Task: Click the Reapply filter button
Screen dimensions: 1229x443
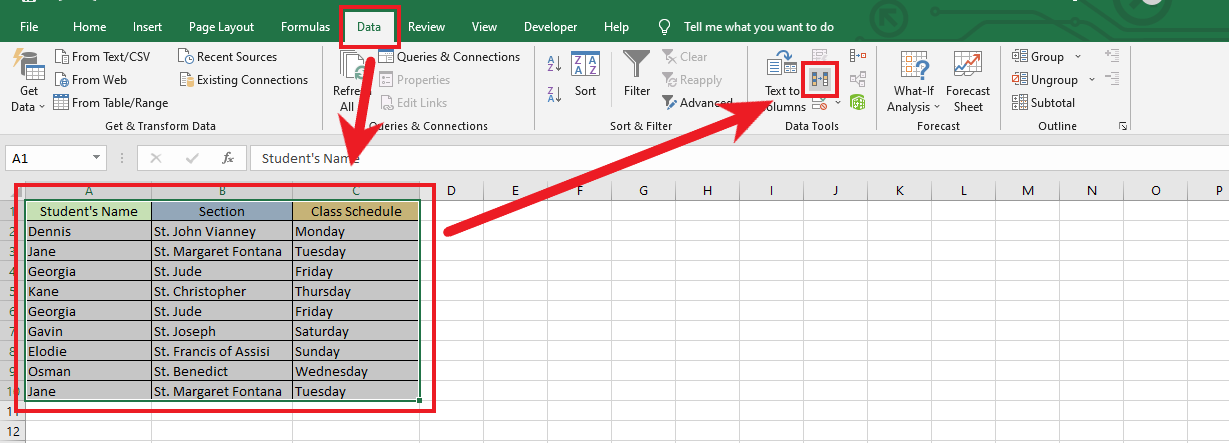Action: pyautogui.click(x=691, y=80)
